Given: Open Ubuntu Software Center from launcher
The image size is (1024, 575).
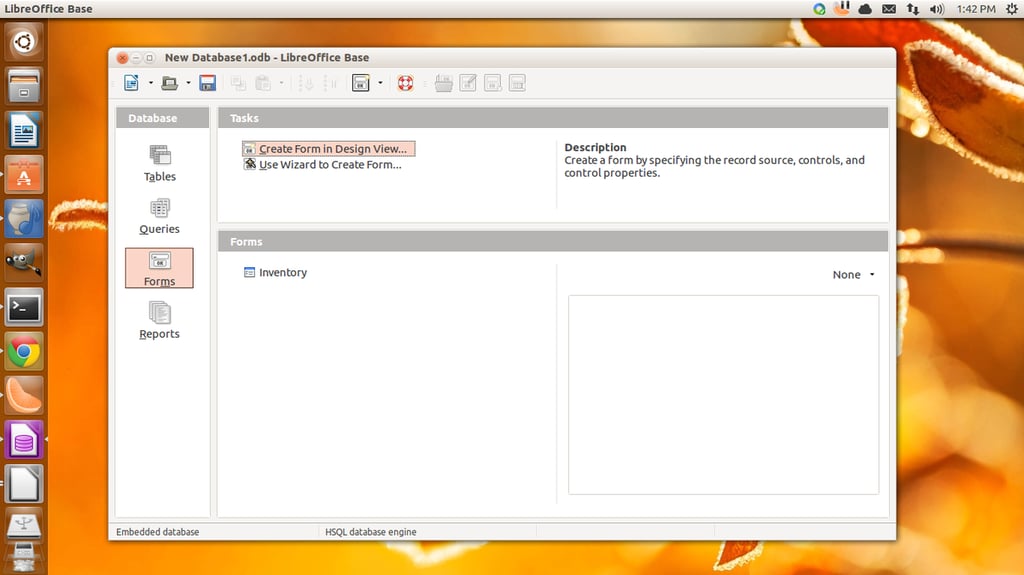Looking at the screenshot, I should pyautogui.click(x=24, y=174).
